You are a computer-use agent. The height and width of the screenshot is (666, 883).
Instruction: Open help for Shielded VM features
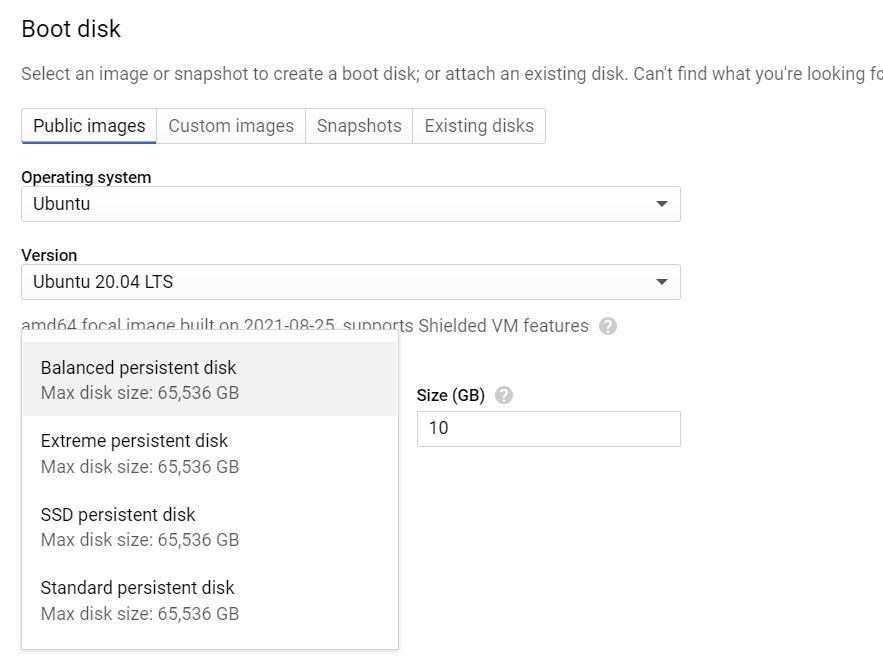pyautogui.click(x=608, y=326)
